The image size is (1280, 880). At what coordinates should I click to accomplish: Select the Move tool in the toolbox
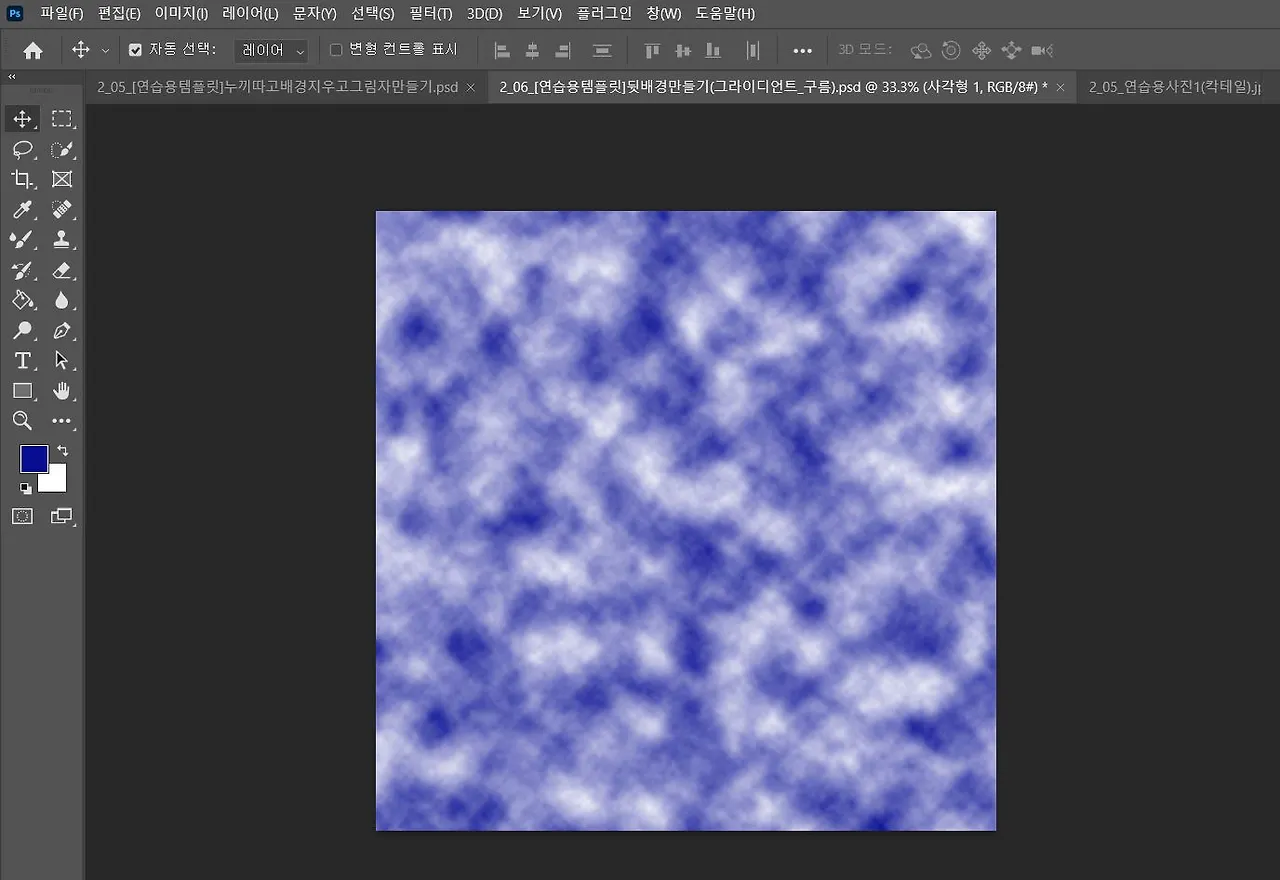[22, 119]
